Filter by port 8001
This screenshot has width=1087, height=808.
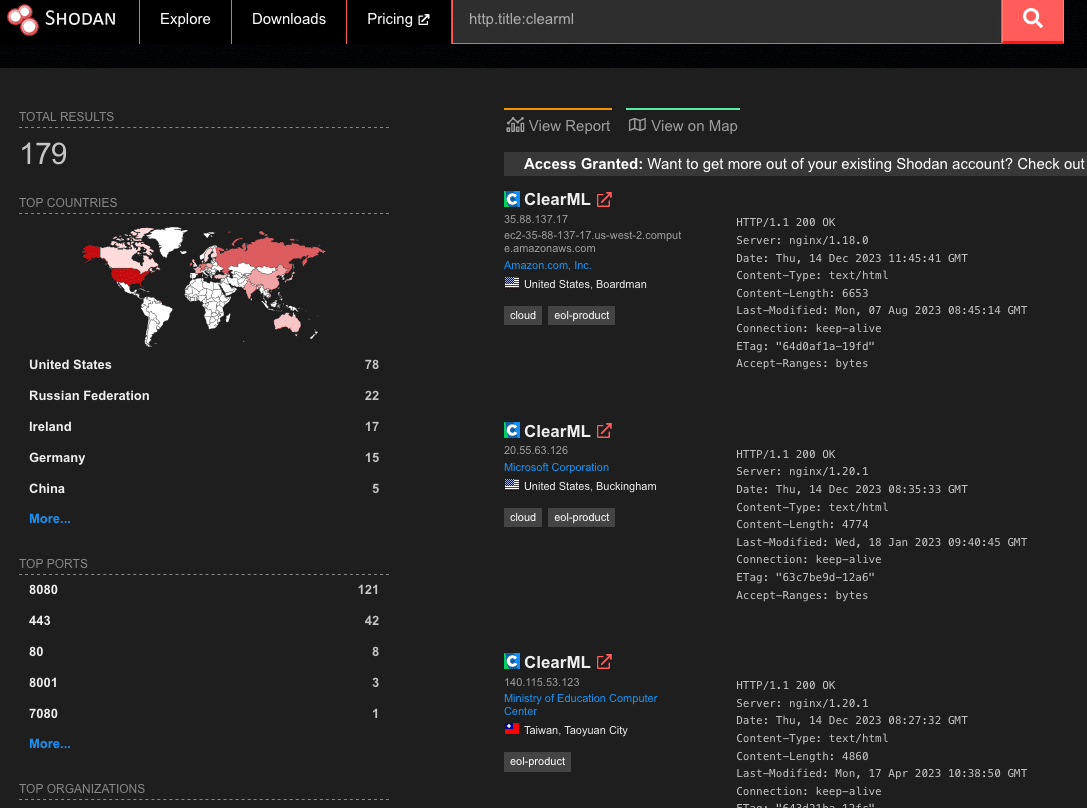point(204,683)
